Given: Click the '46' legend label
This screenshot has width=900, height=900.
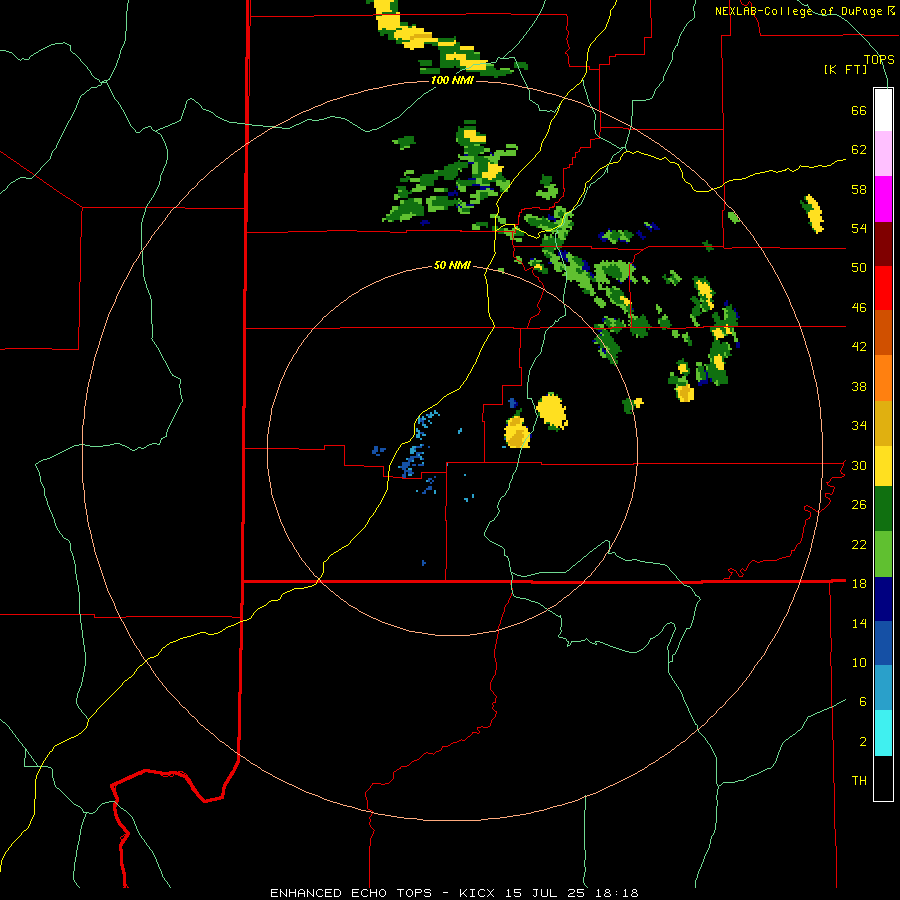Looking at the screenshot, I should (x=859, y=308).
